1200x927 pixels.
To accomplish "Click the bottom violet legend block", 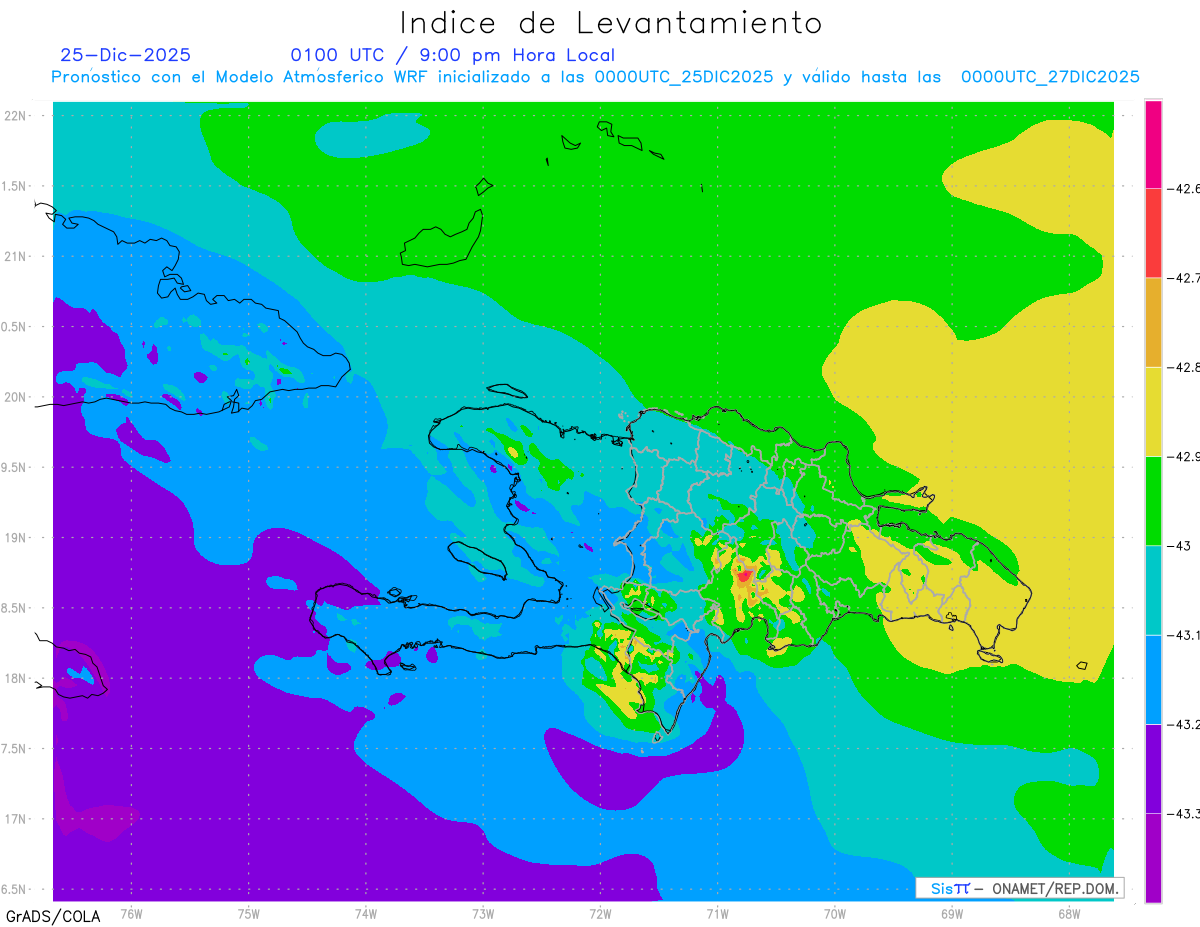I will click(1154, 858).
